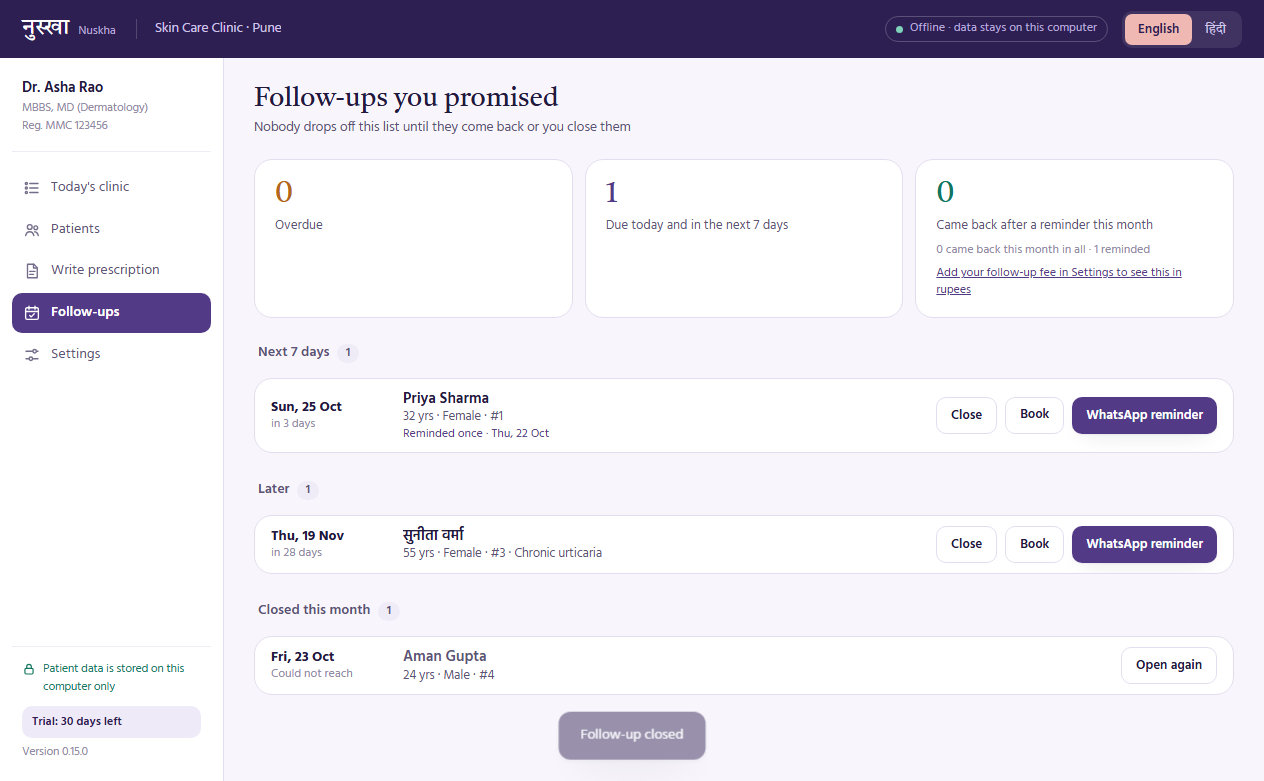Click the 'Next 7 days' section heading
Image resolution: width=1264 pixels, height=781 pixels.
click(294, 352)
